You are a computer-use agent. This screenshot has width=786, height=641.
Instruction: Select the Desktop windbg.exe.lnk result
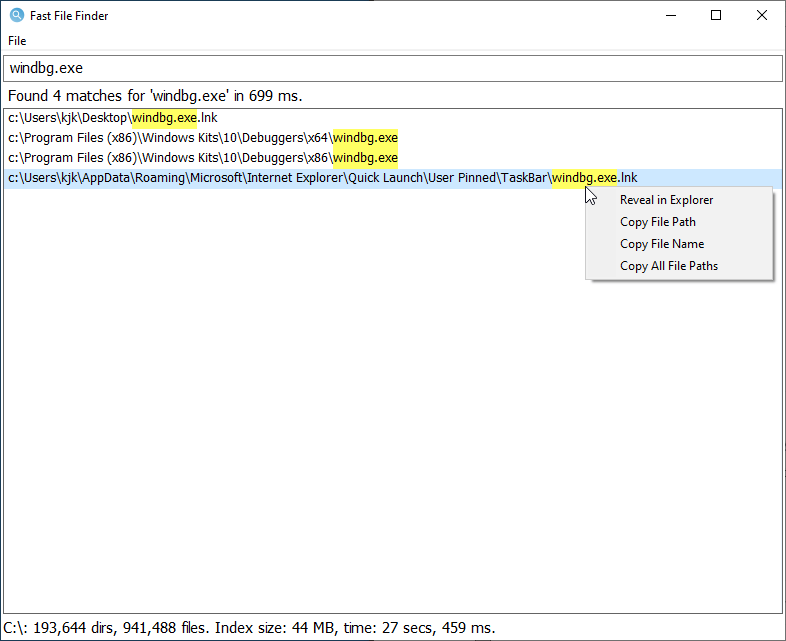pos(112,118)
